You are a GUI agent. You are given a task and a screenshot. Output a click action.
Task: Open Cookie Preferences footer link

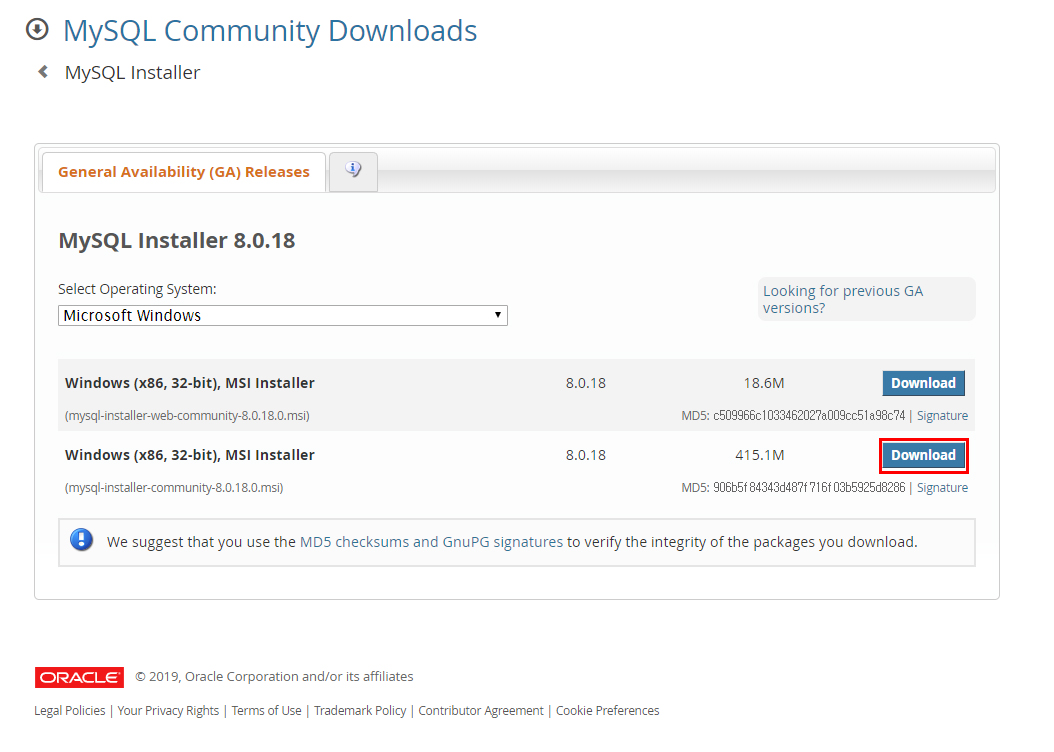pyautogui.click(x=608, y=710)
